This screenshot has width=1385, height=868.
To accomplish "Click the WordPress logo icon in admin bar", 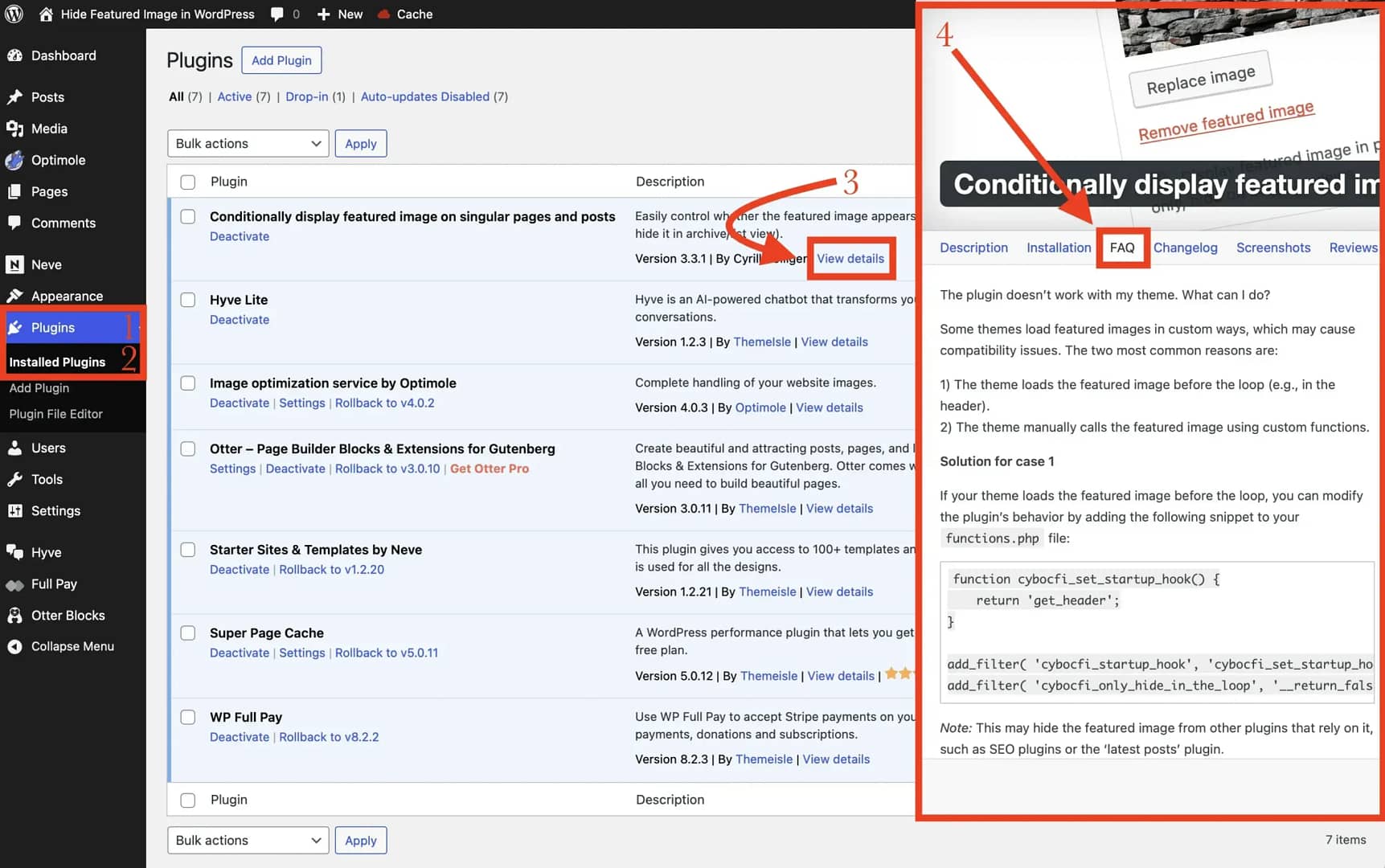I will pyautogui.click(x=14, y=14).
